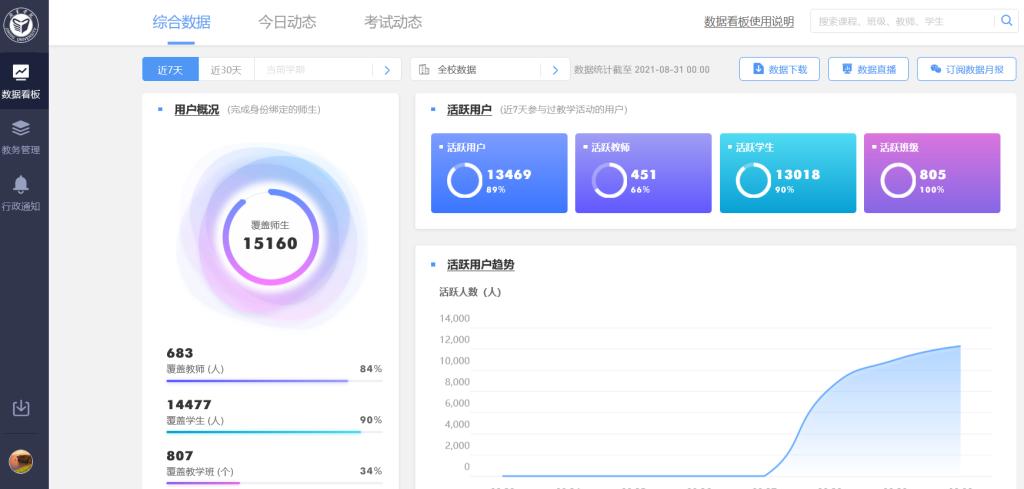1024x489 pixels.
Task: Open the 数据看板 dashboard sidebar icon
Action: pos(21,72)
